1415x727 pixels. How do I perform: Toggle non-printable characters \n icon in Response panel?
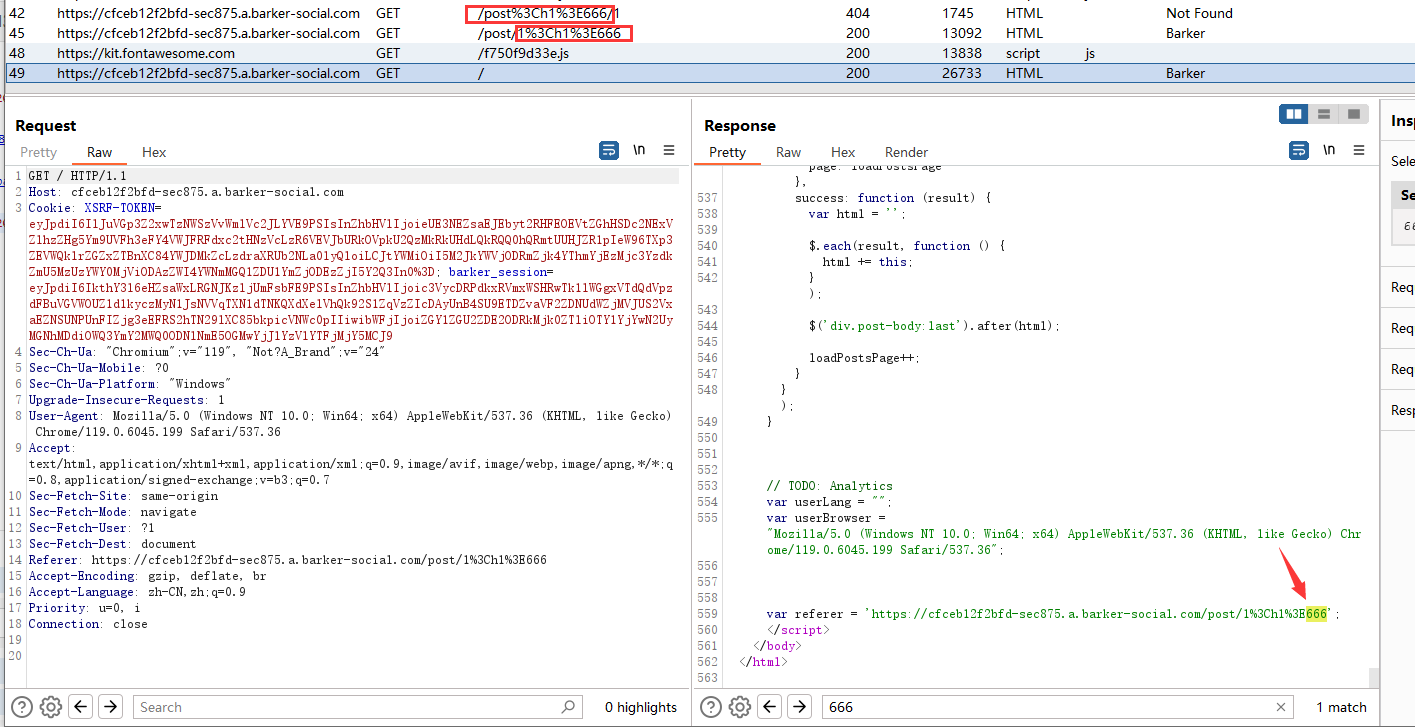[1329, 150]
